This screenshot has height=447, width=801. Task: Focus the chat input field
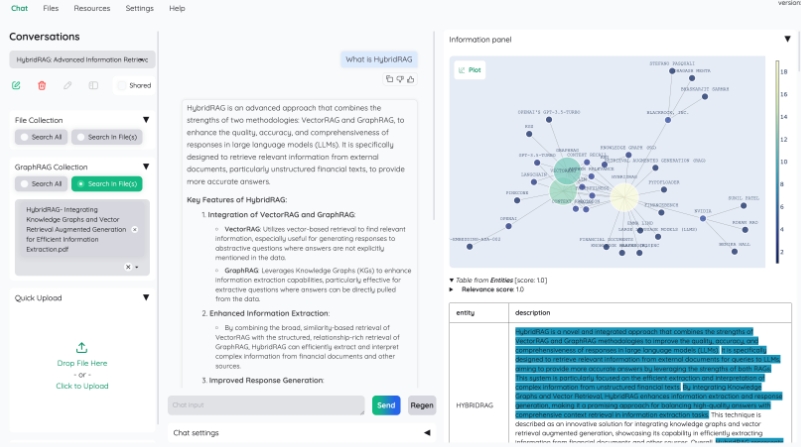pos(266,405)
